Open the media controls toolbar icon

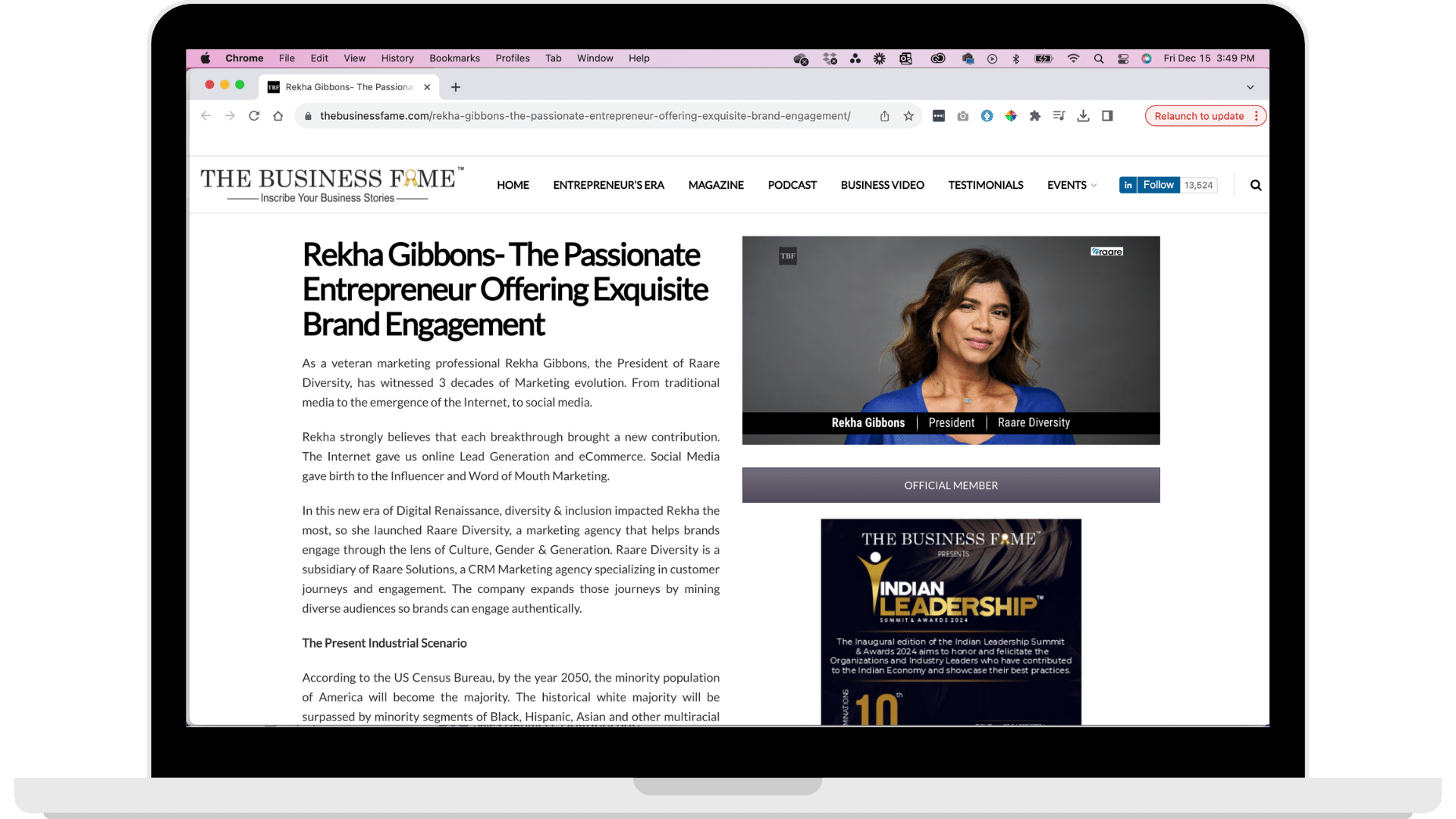[1059, 116]
